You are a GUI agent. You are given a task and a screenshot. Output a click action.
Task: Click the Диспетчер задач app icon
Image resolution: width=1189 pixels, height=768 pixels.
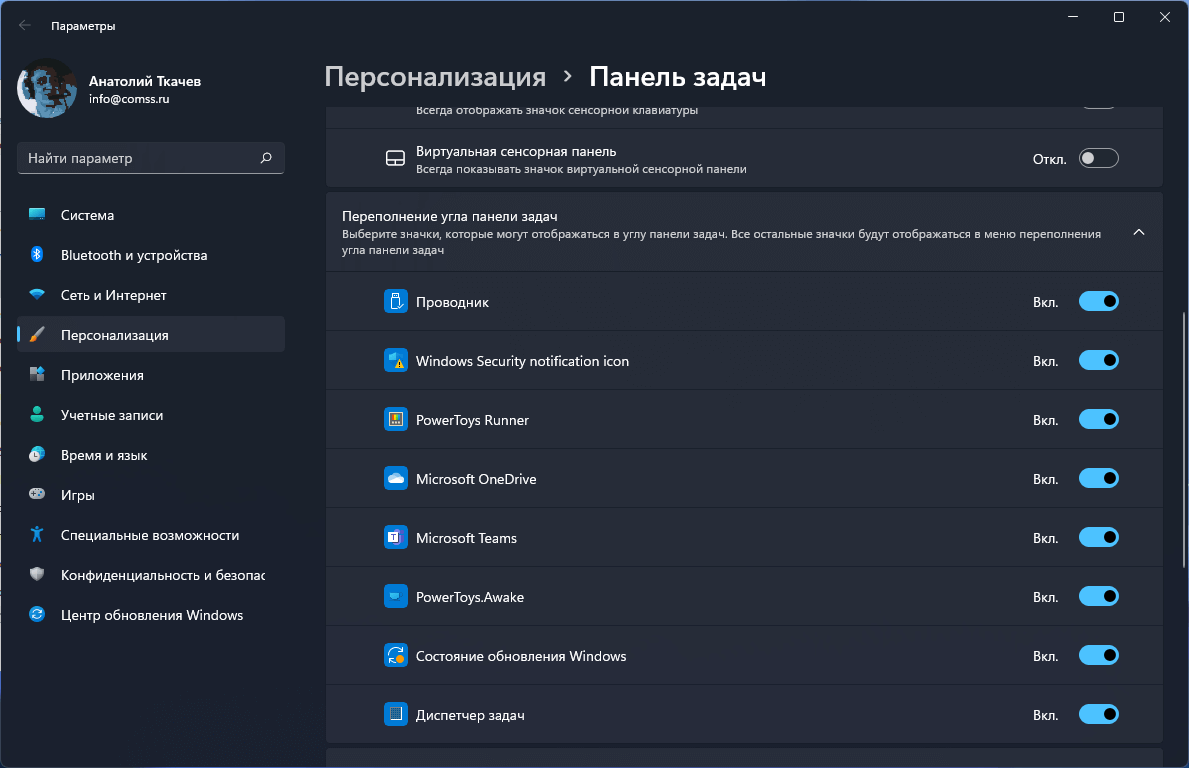point(396,714)
